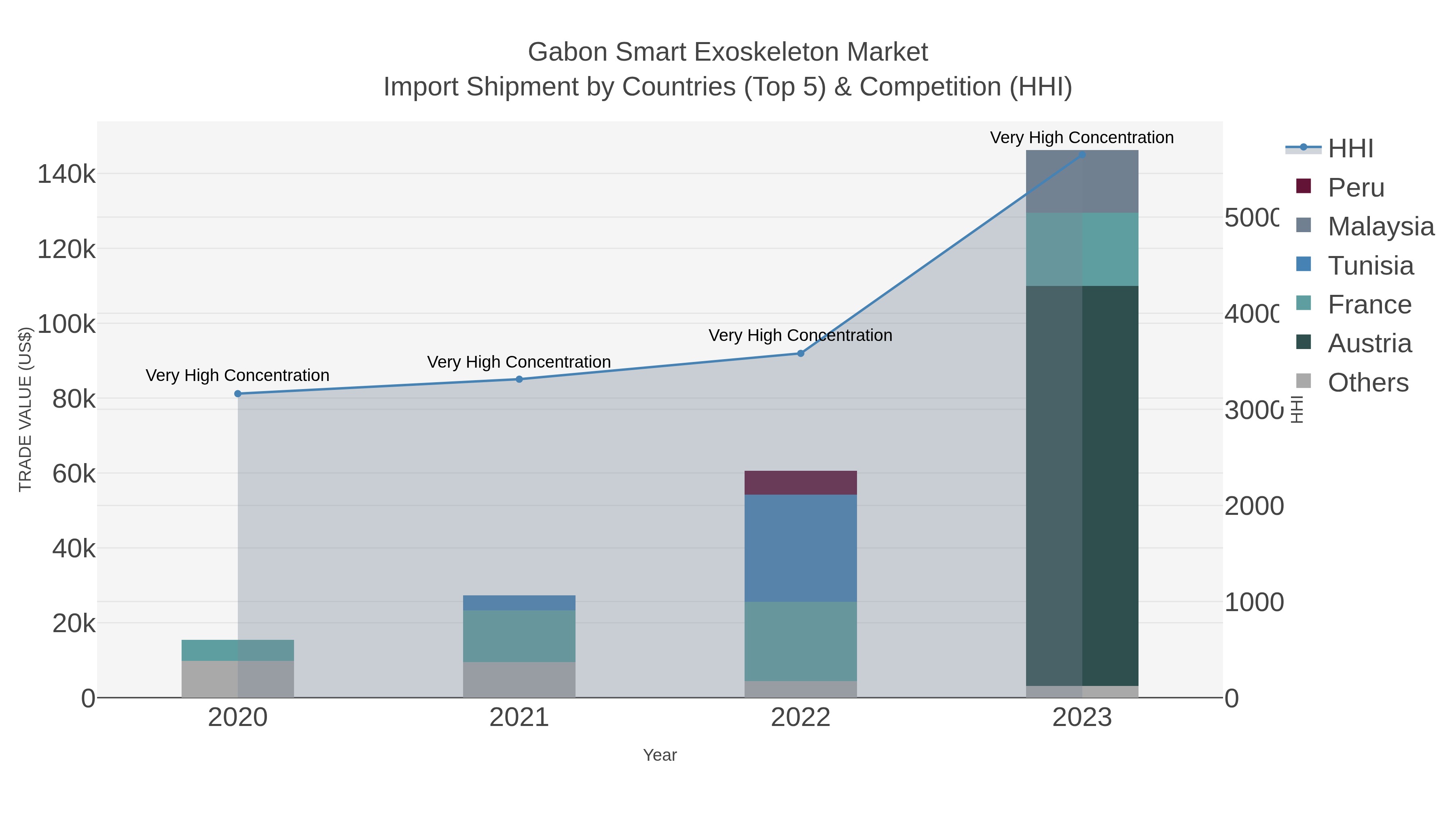Click the France teal color swatch
Screen dimensions: 1456x819
pos(1304,303)
